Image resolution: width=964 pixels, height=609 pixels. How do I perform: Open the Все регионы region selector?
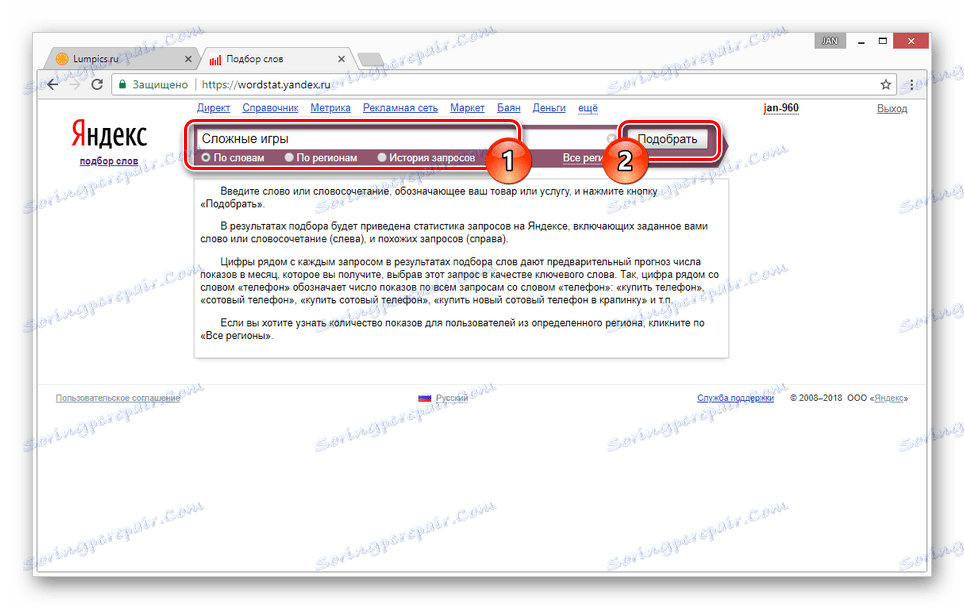click(x=582, y=158)
